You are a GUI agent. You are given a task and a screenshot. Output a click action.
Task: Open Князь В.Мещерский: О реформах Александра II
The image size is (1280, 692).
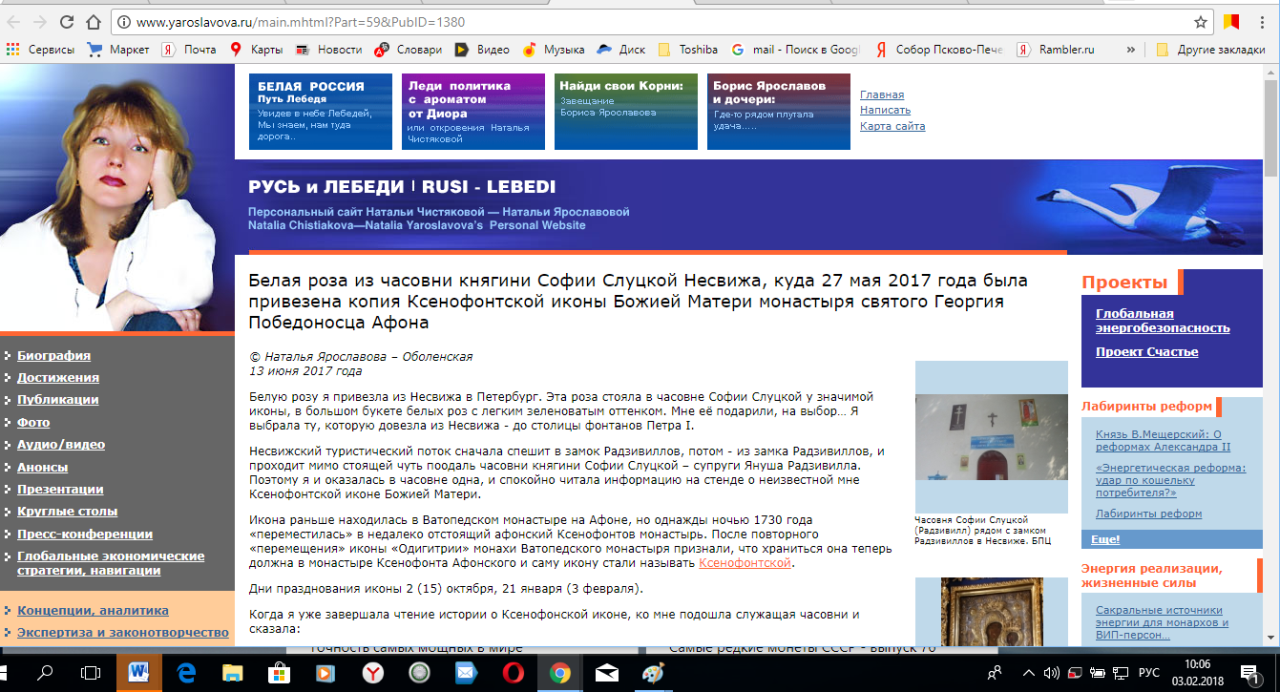tap(1163, 440)
